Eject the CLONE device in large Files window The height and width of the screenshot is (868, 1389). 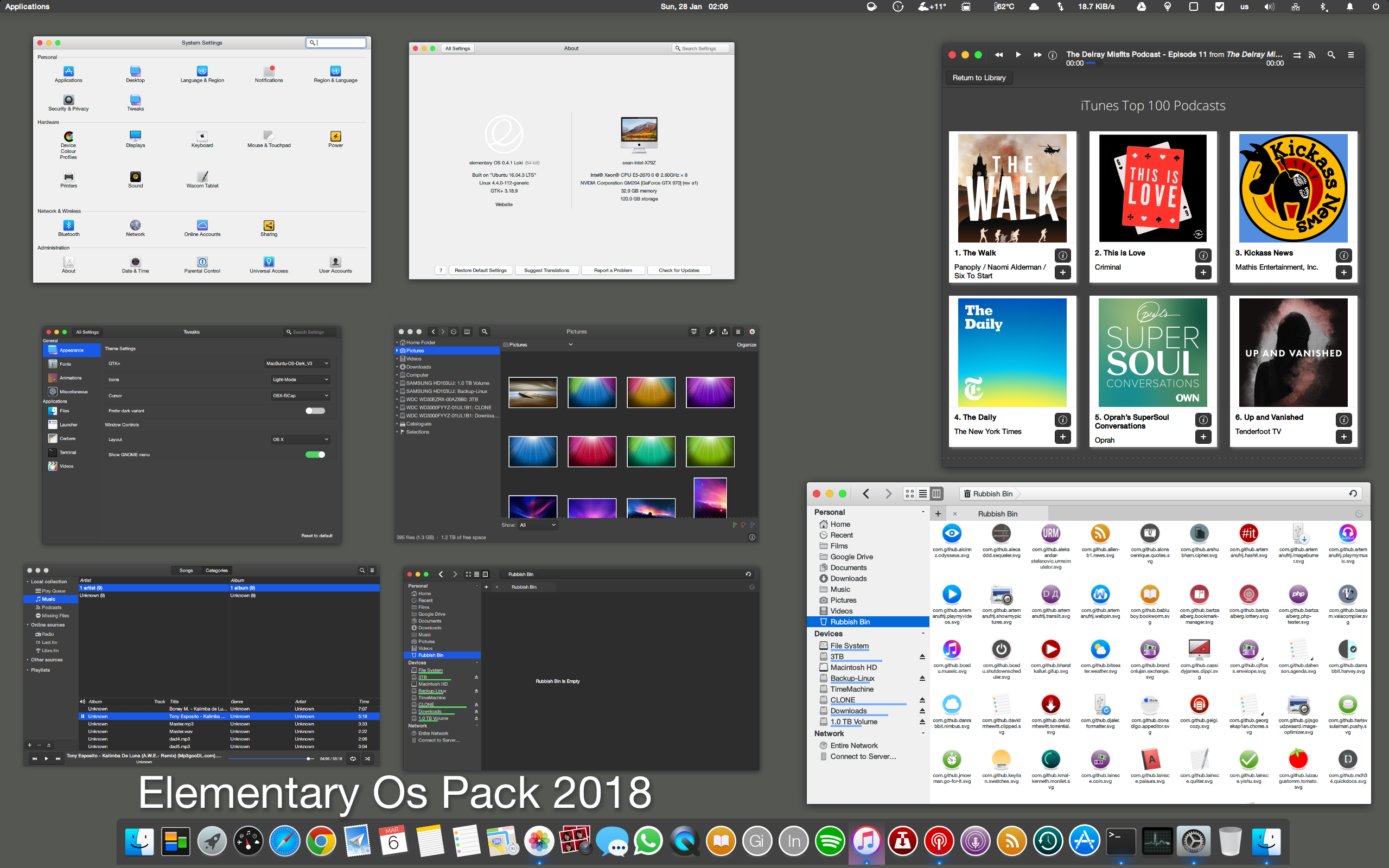(x=922, y=700)
